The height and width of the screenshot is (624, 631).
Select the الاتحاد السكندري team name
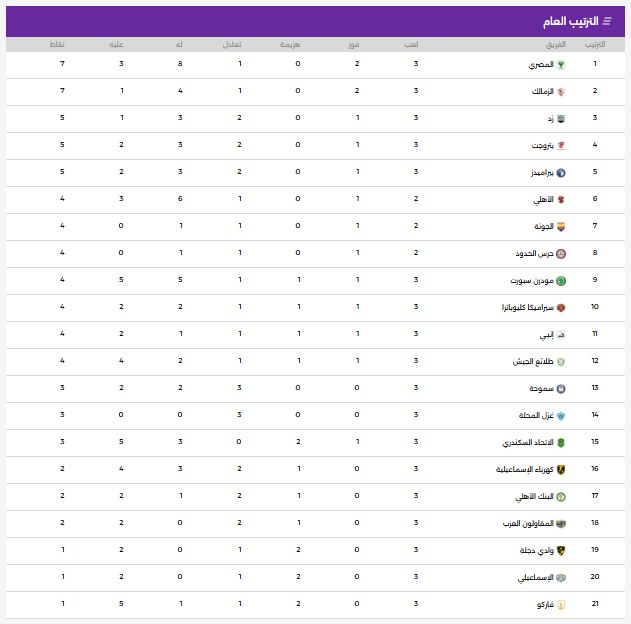point(528,443)
